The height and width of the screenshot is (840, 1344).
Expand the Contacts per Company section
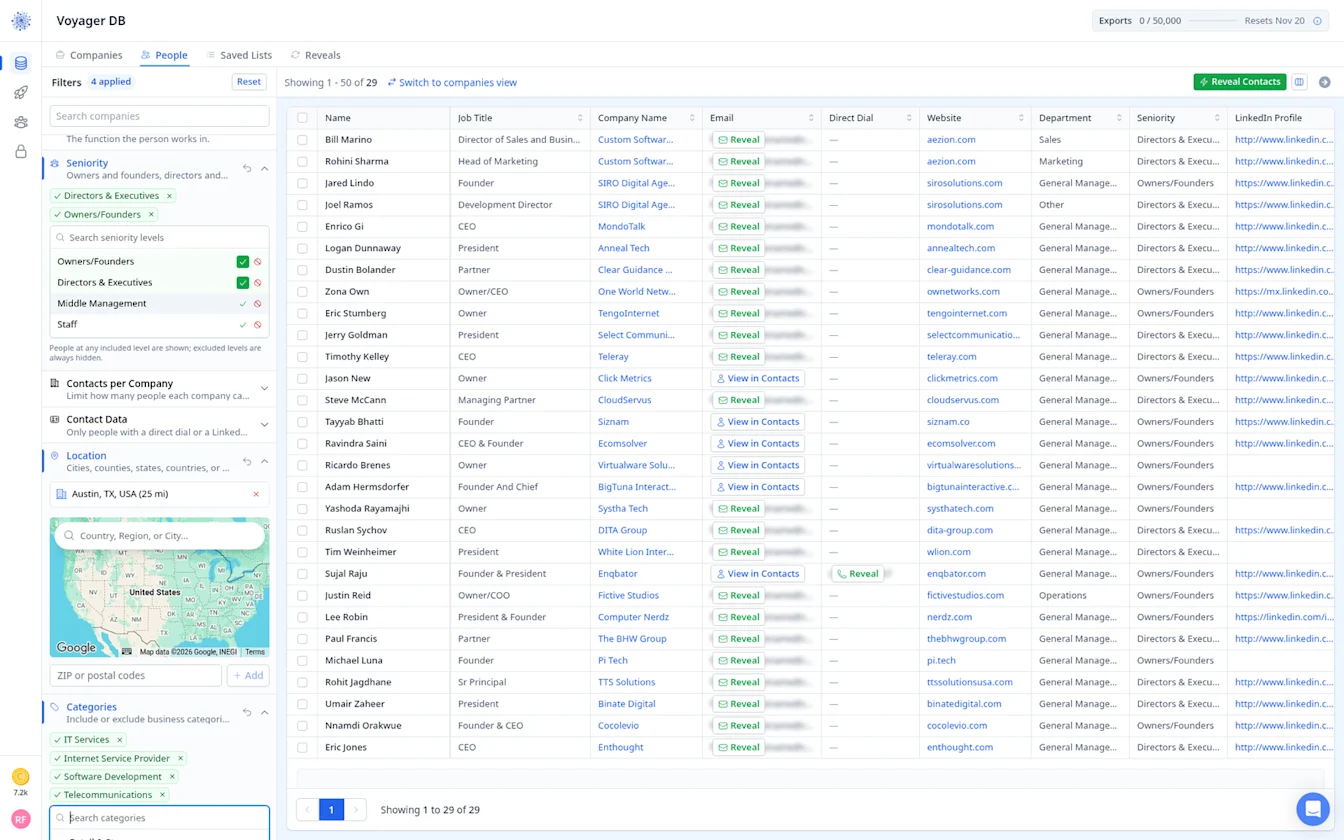coord(265,389)
